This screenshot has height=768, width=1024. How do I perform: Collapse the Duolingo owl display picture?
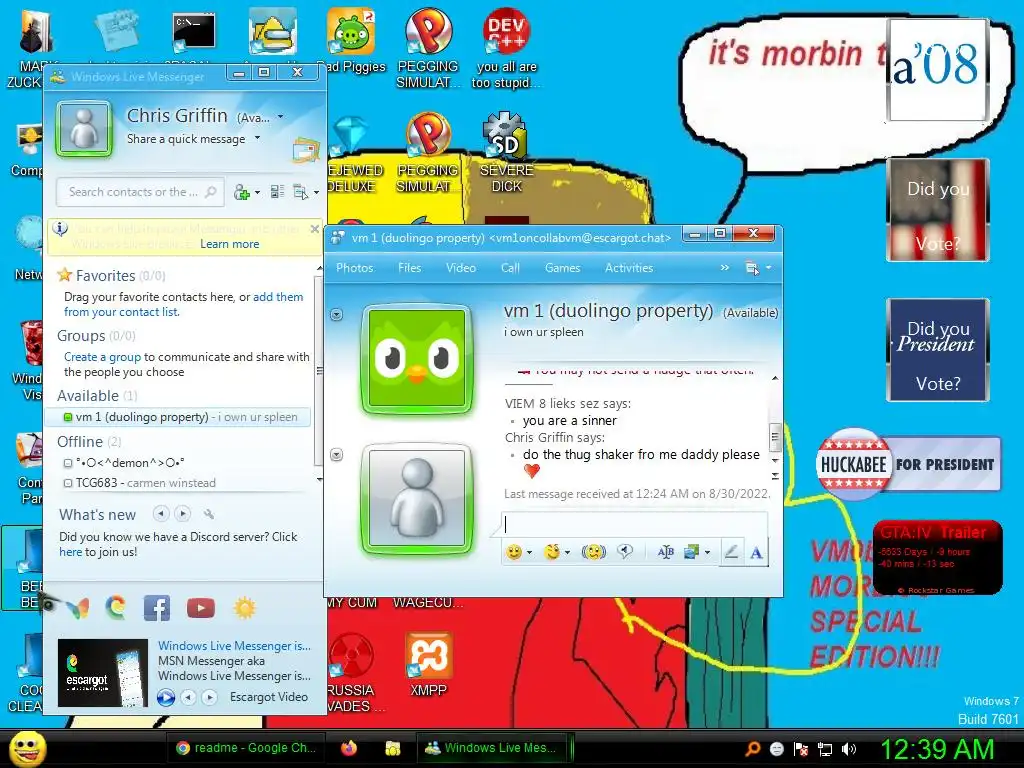(336, 315)
